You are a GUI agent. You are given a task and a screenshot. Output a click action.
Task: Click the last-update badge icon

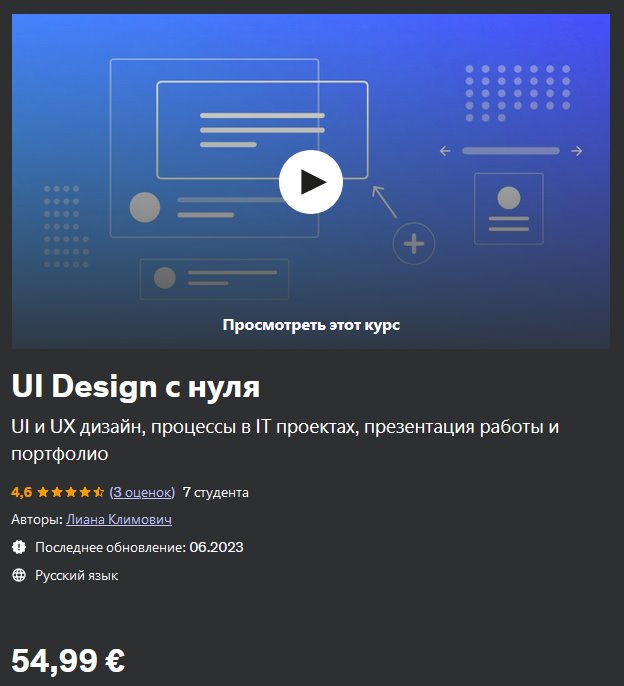19,547
